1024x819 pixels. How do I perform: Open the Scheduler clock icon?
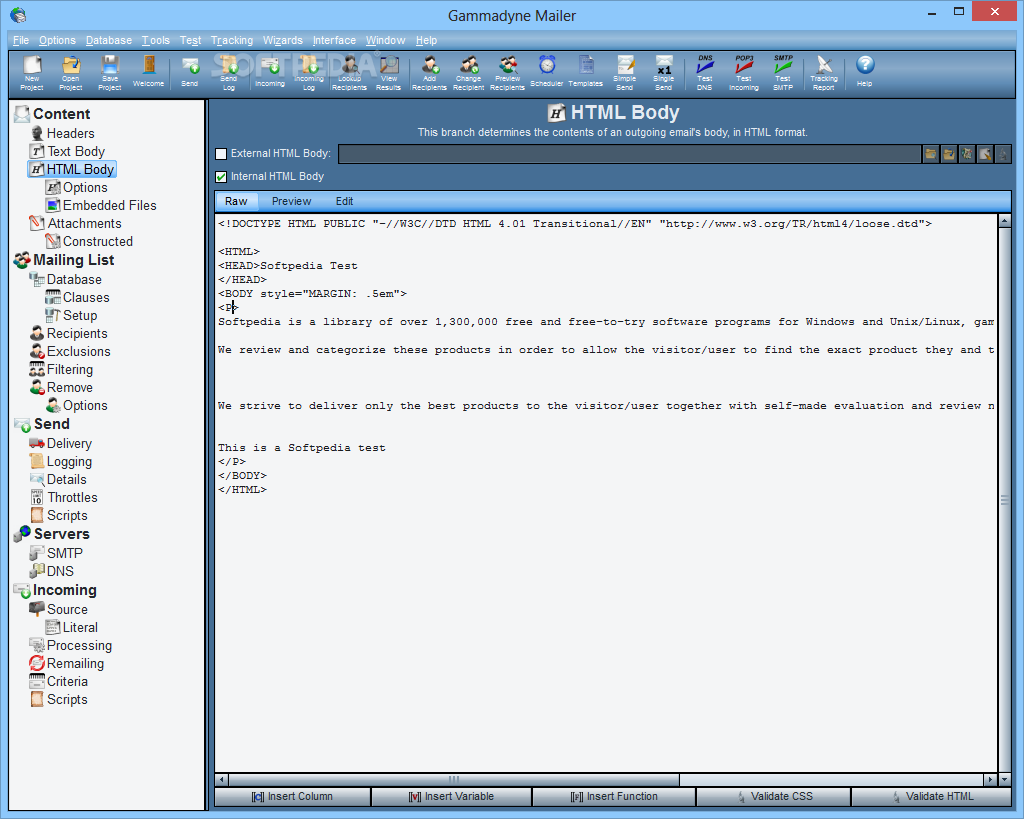tap(547, 71)
